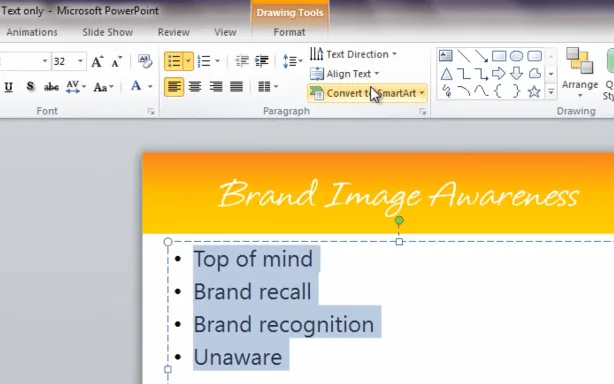Decrease list indent level
614x384 pixels.
click(x=242, y=61)
